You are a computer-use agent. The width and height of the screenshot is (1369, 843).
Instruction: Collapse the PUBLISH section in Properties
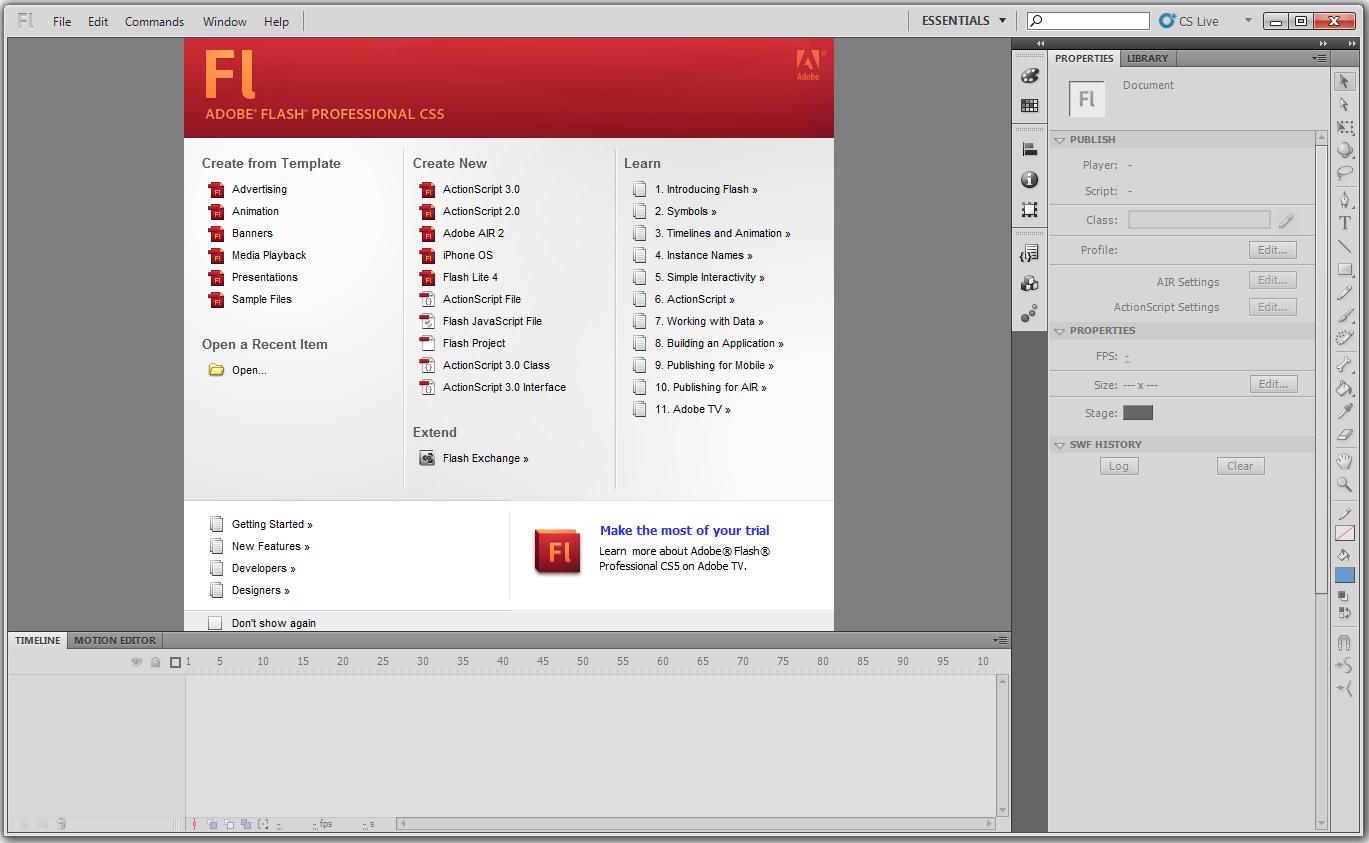click(1060, 139)
